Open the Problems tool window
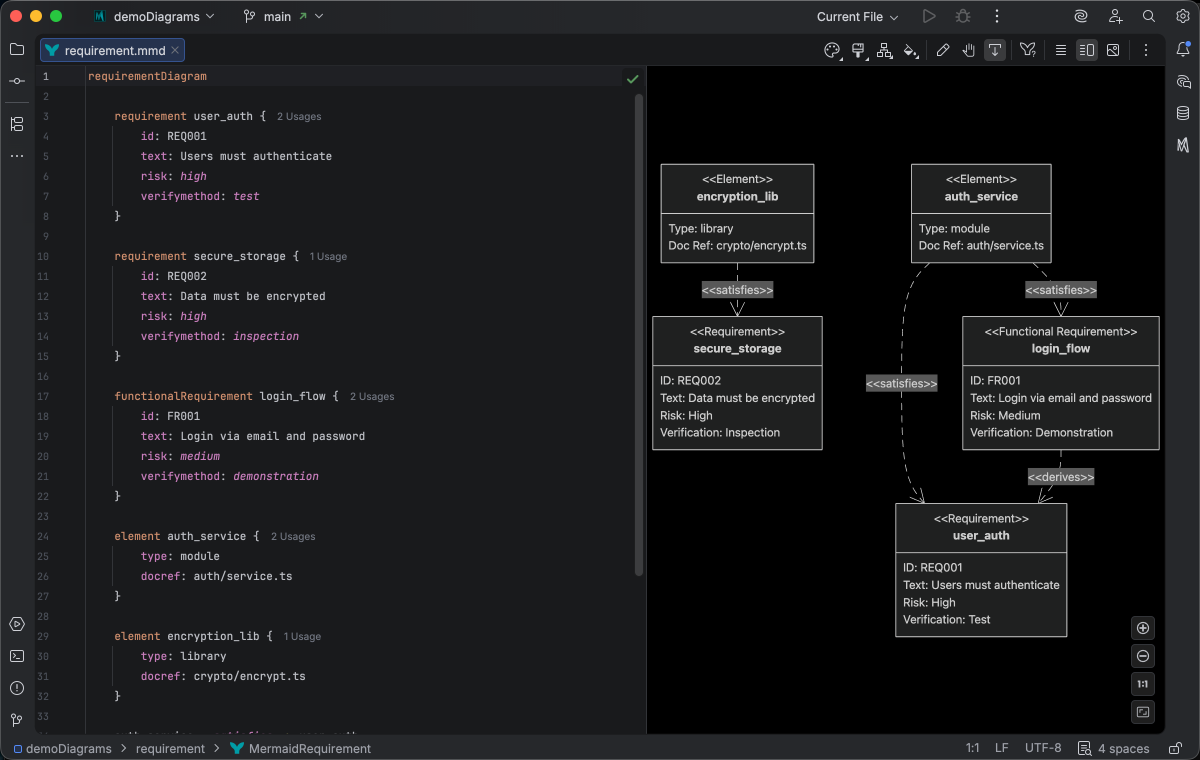Image resolution: width=1200 pixels, height=760 pixels. click(x=17, y=688)
